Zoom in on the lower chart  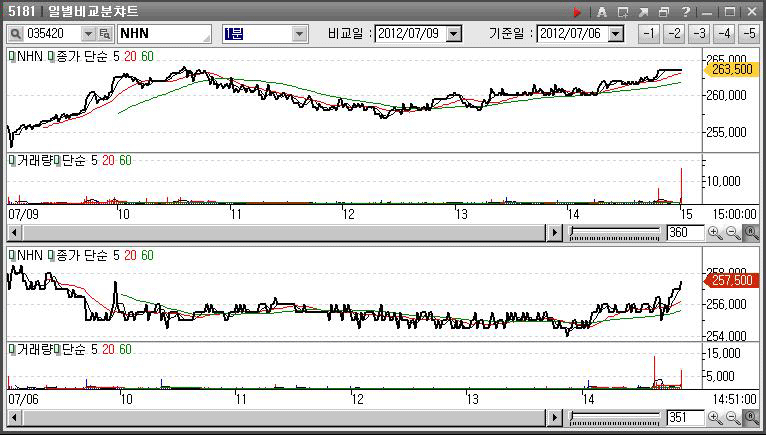click(x=715, y=416)
